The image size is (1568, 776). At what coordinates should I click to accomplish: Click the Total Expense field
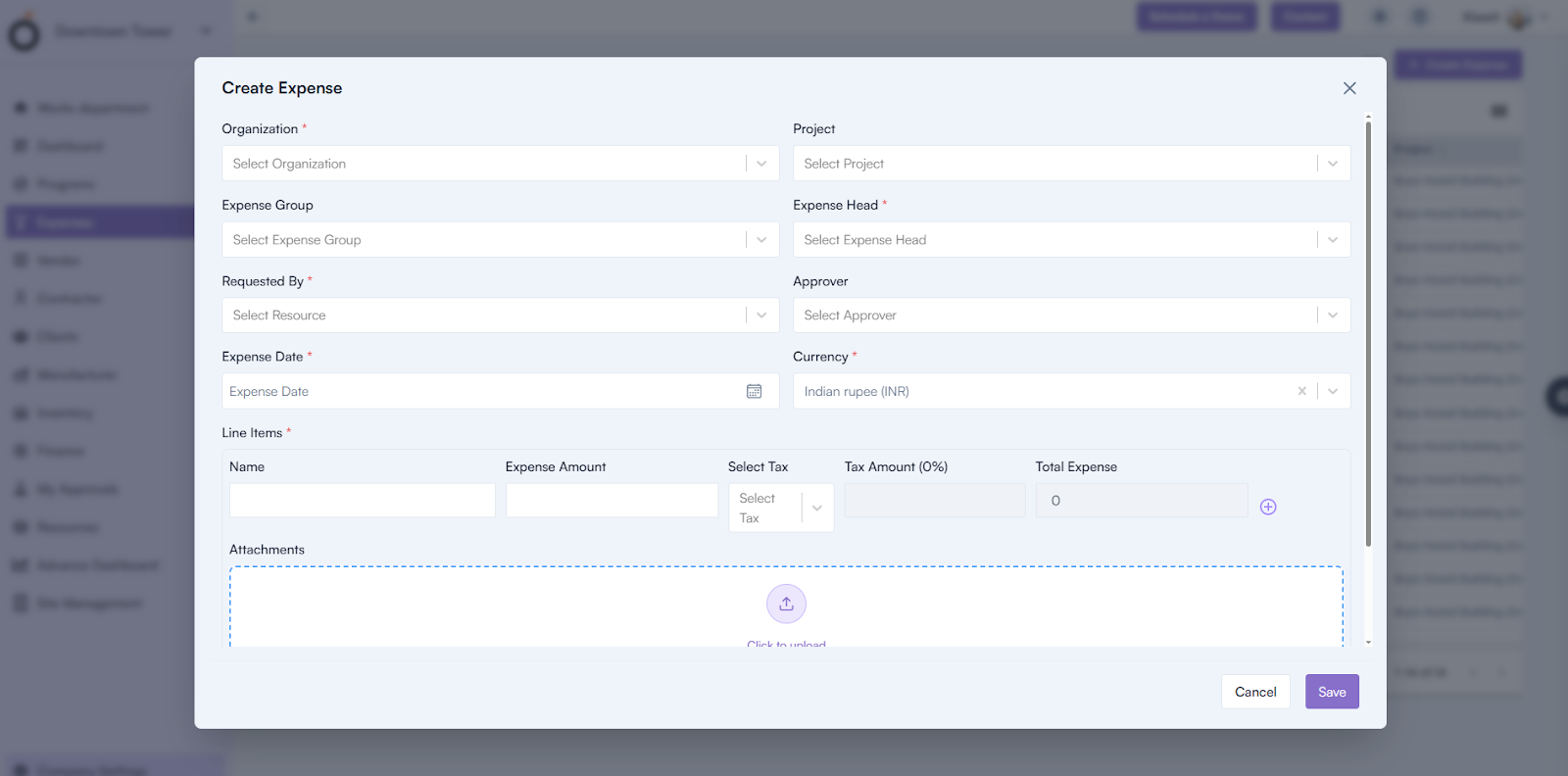coord(1142,500)
